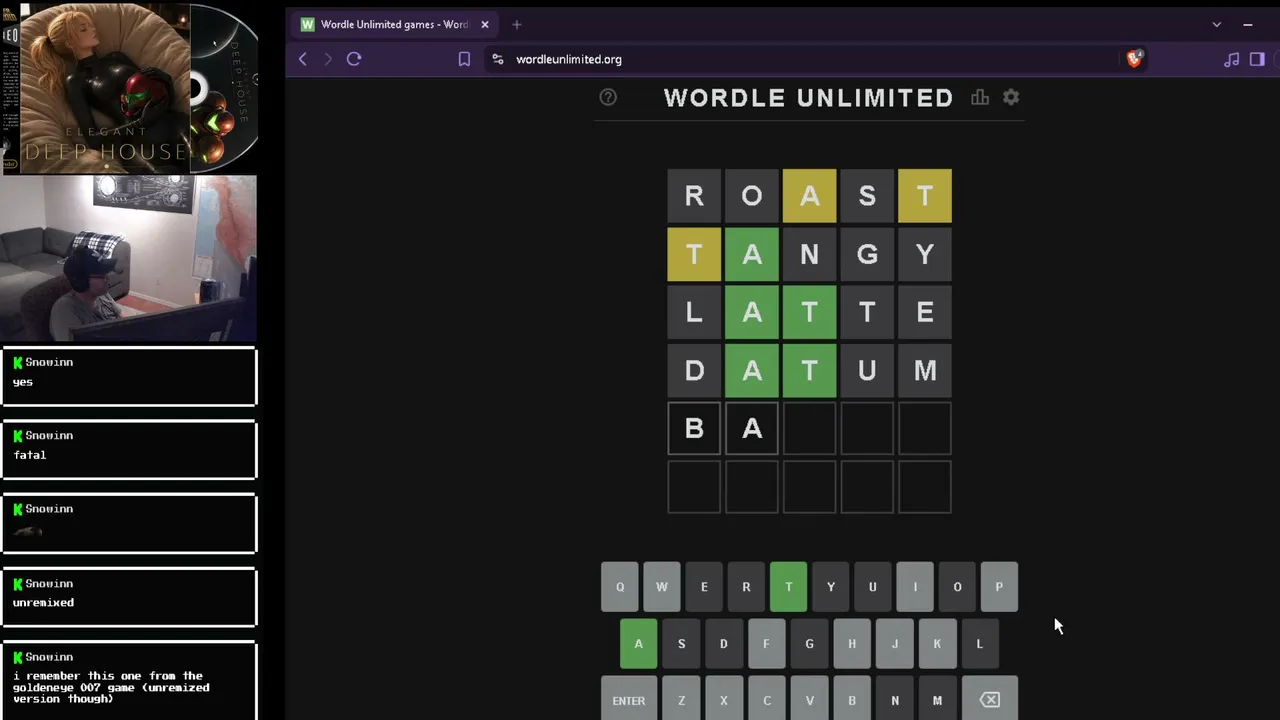Viewport: 1280px width, 720px height.
Task: Focus the address bar showing wordleunlimited.org
Action: (x=800, y=59)
